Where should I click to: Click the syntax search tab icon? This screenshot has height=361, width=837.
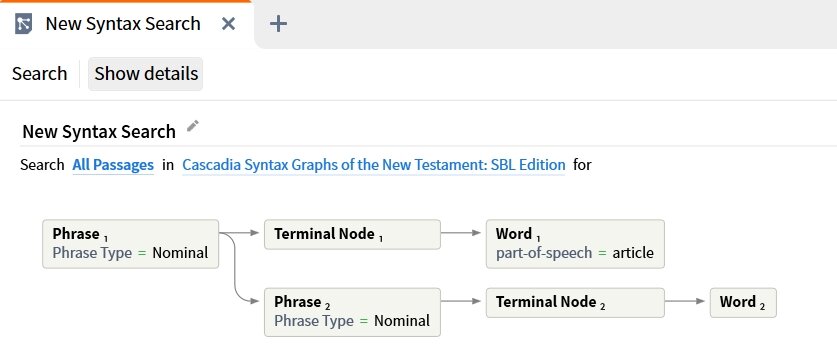tap(23, 23)
